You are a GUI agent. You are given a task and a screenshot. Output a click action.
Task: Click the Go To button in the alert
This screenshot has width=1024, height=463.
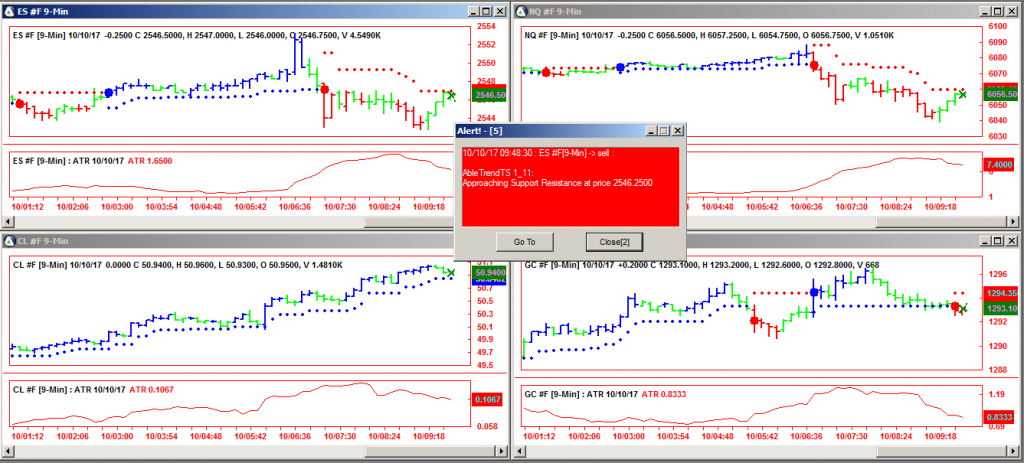(524, 242)
